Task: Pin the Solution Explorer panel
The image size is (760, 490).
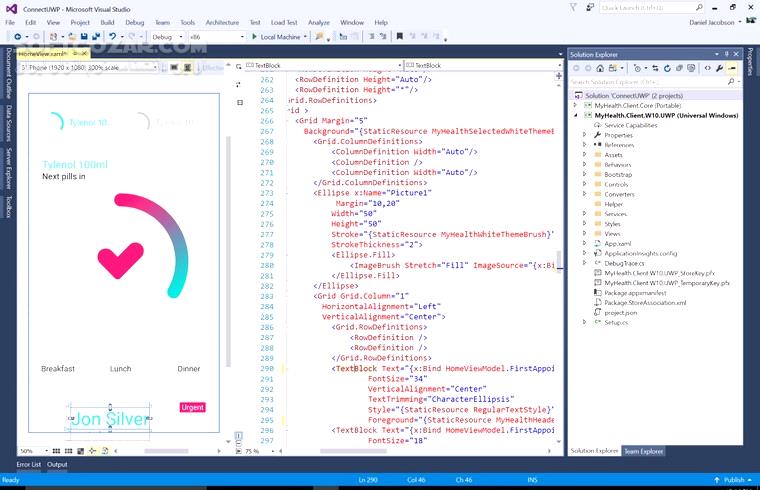Action: click(x=727, y=54)
